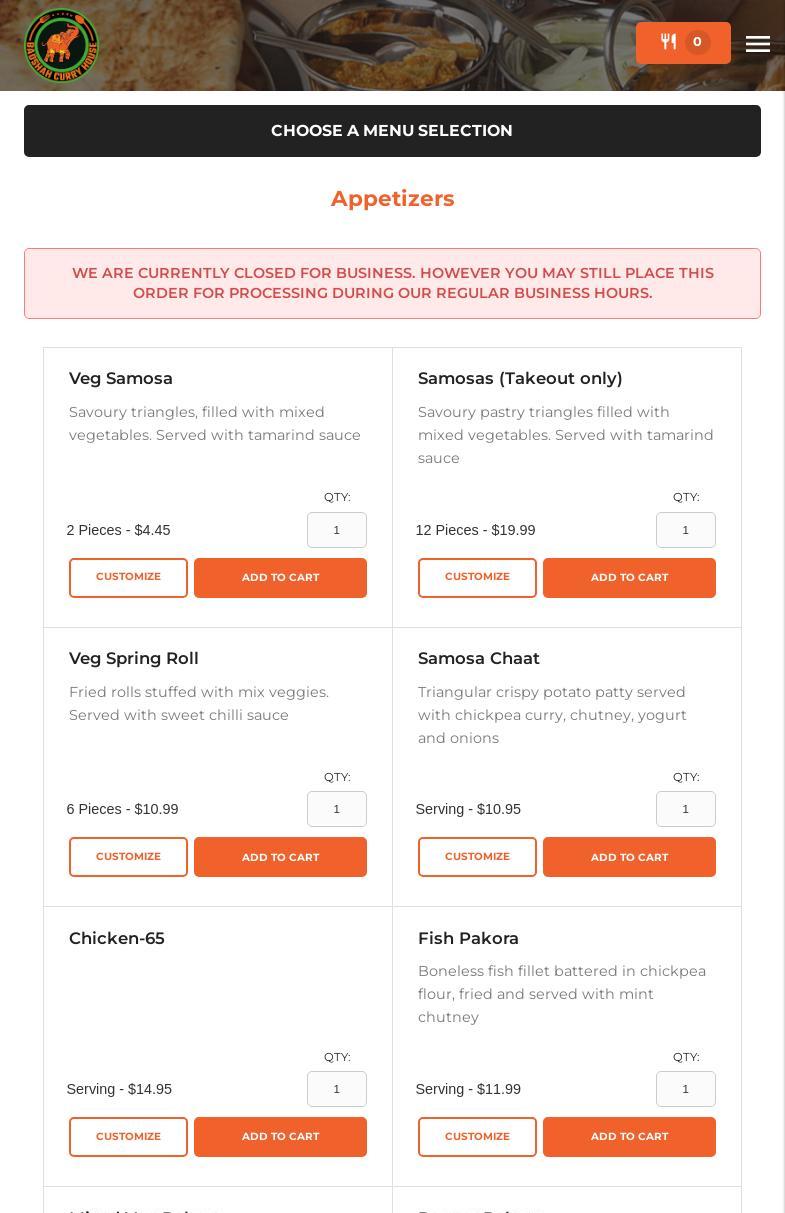Screen dimensions: 785x1213
Task: Select quantity box for 12 Pieces Samosas
Action: coord(685,530)
